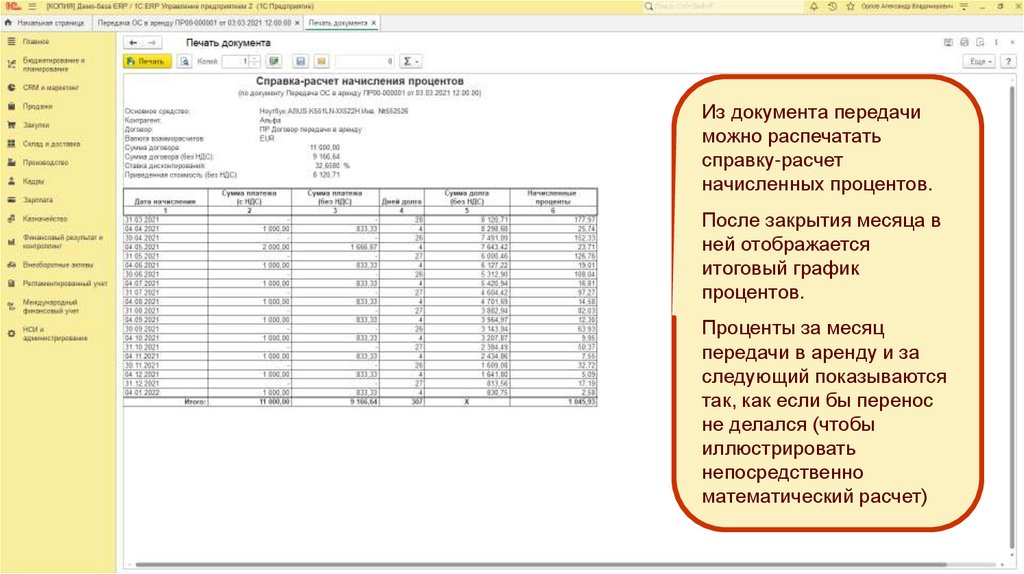
Task: Click the Главное section lines icon
Action: click(11, 41)
